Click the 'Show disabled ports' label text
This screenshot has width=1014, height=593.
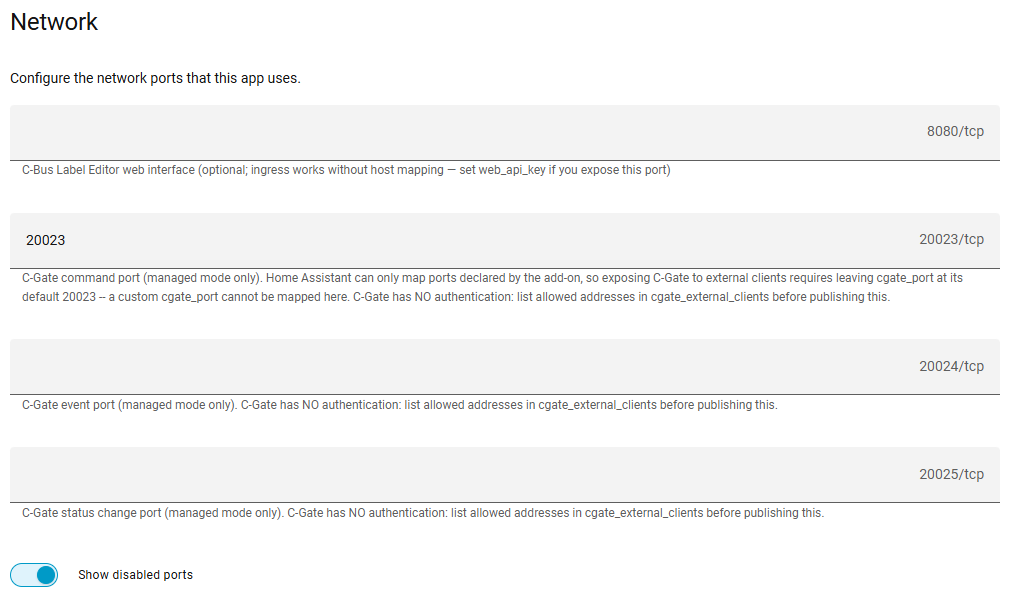tap(135, 575)
